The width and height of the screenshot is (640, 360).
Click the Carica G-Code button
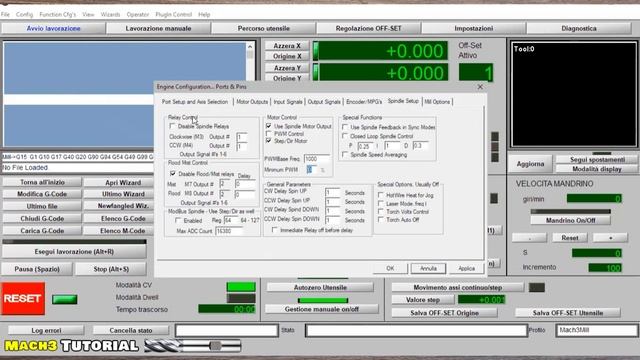(x=42, y=231)
